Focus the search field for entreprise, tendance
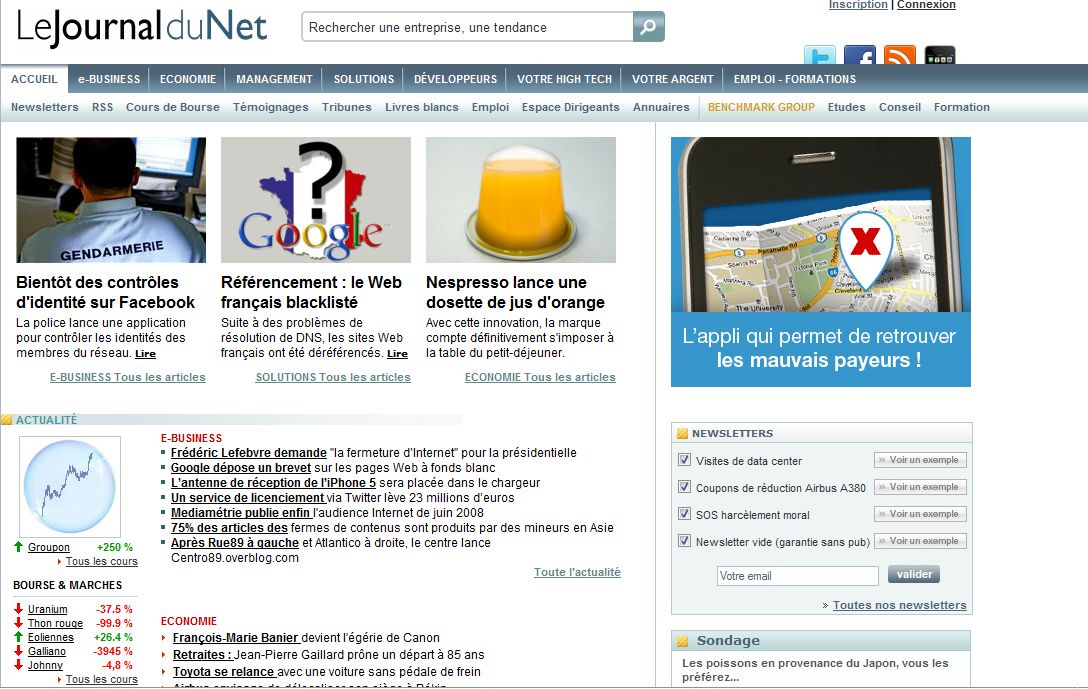This screenshot has height=689, width=1088. point(468,27)
